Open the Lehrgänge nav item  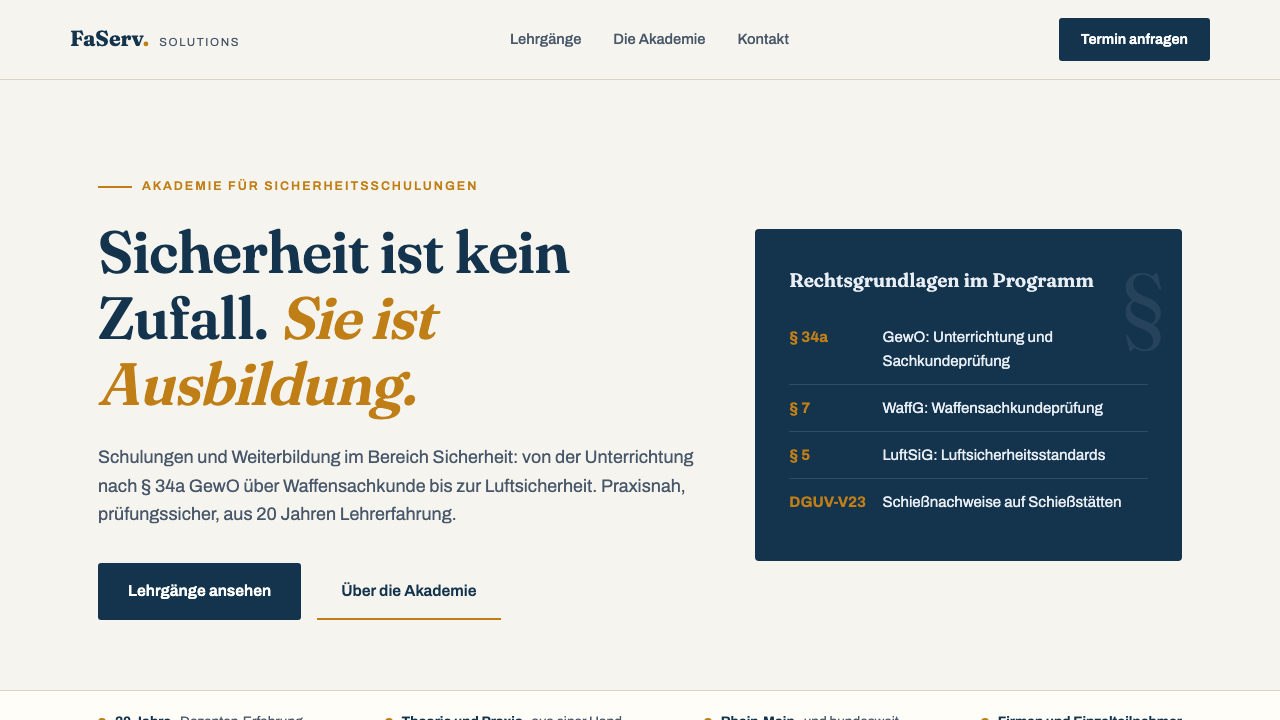(x=545, y=39)
